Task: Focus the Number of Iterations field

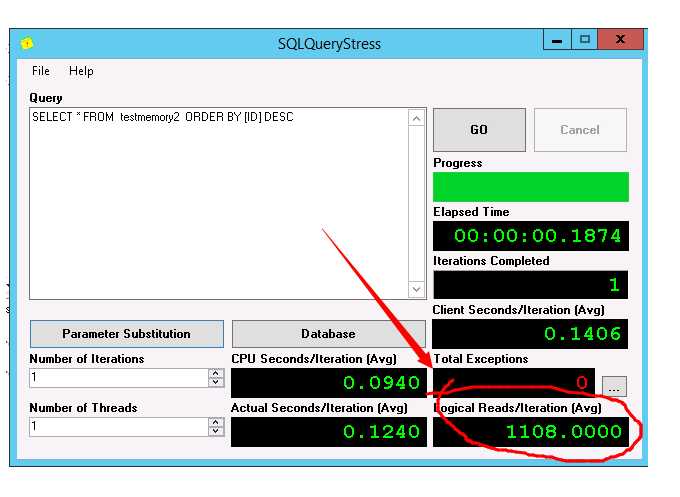Action: click(118, 378)
